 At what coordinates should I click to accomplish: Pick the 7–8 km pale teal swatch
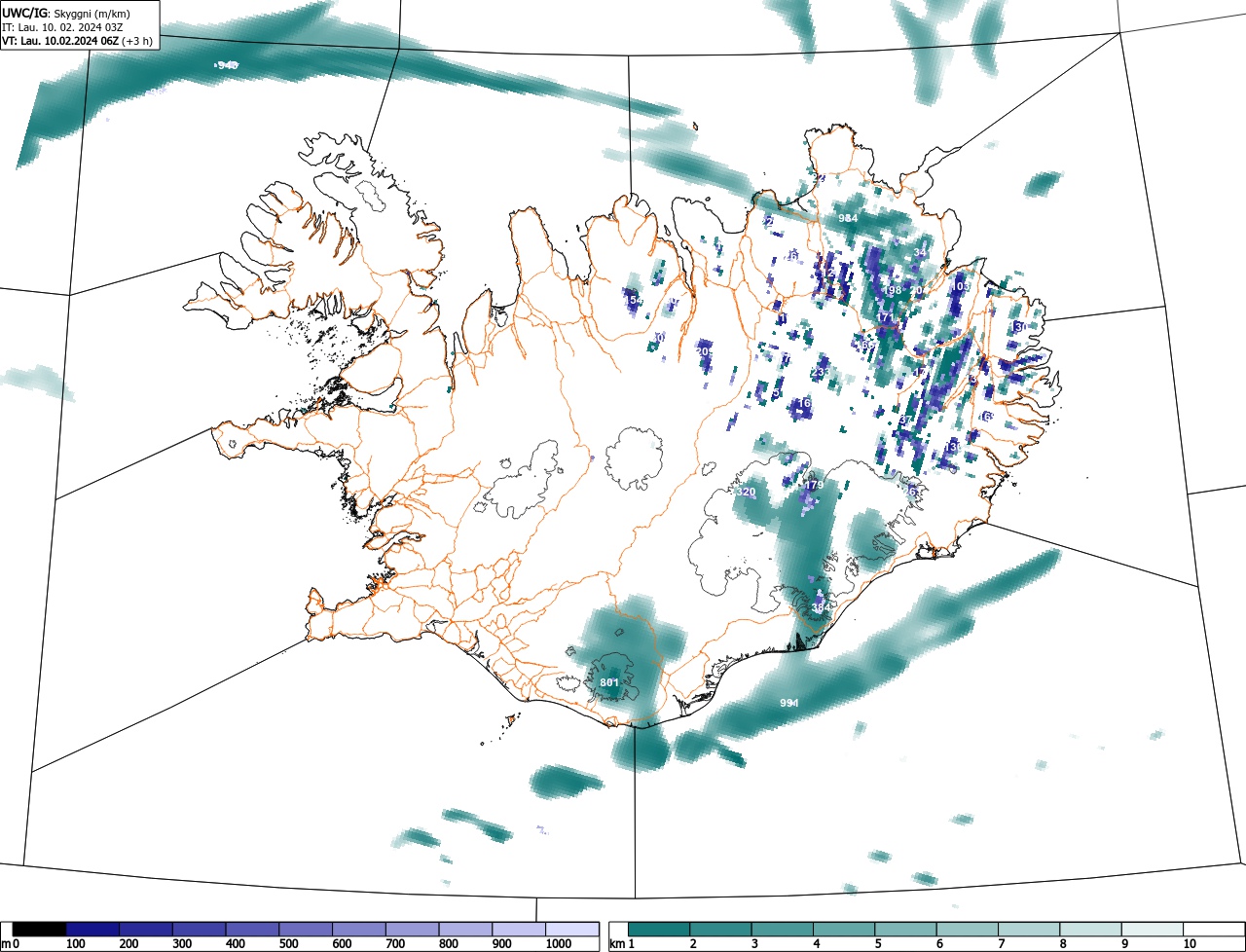[x=1029, y=930]
